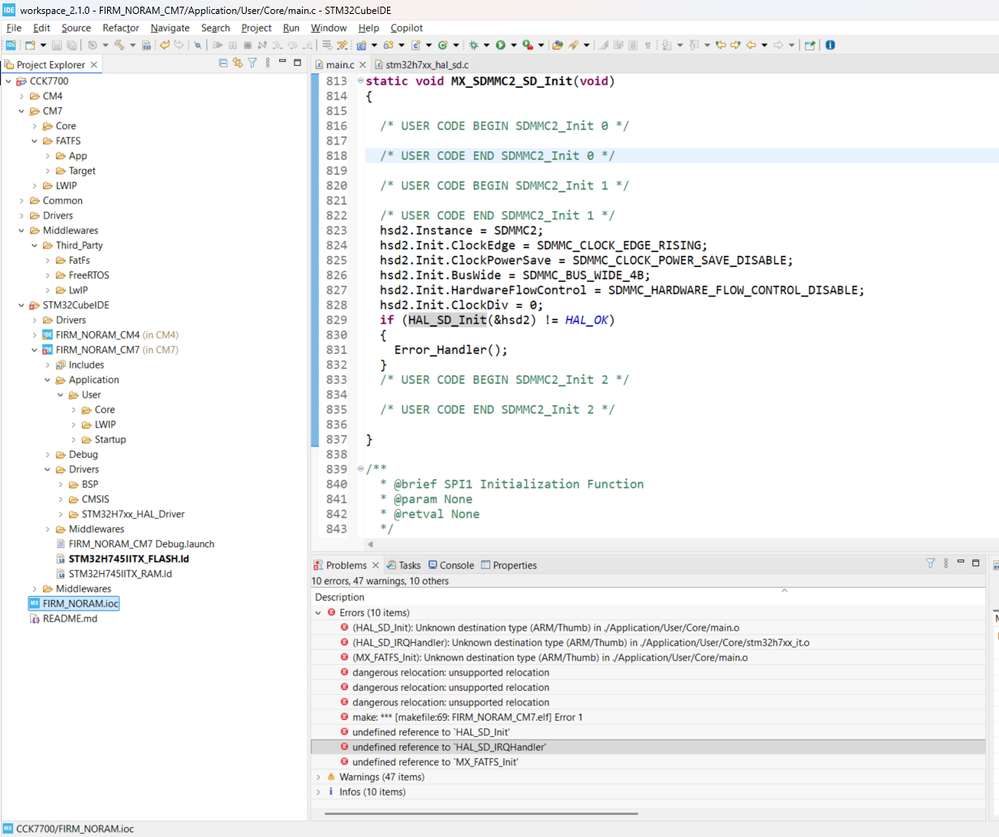The image size is (999, 837).
Task: Expand the Warnings (47 items) group
Action: click(319, 777)
